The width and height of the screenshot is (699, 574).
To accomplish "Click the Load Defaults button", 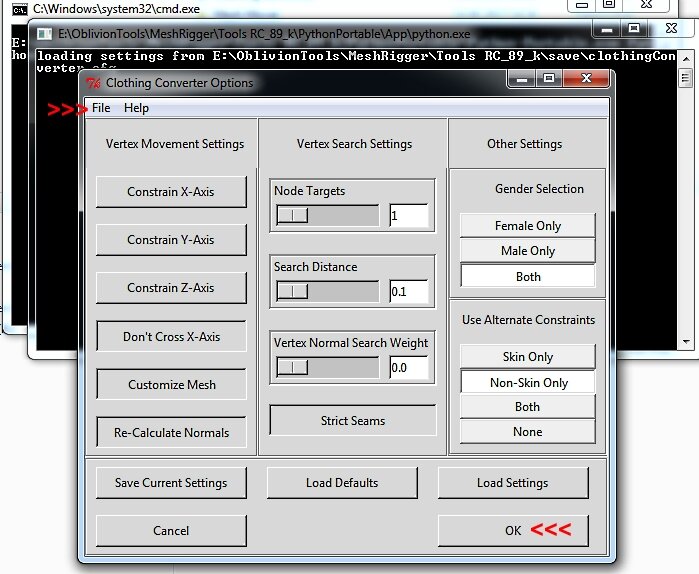I will [342, 483].
